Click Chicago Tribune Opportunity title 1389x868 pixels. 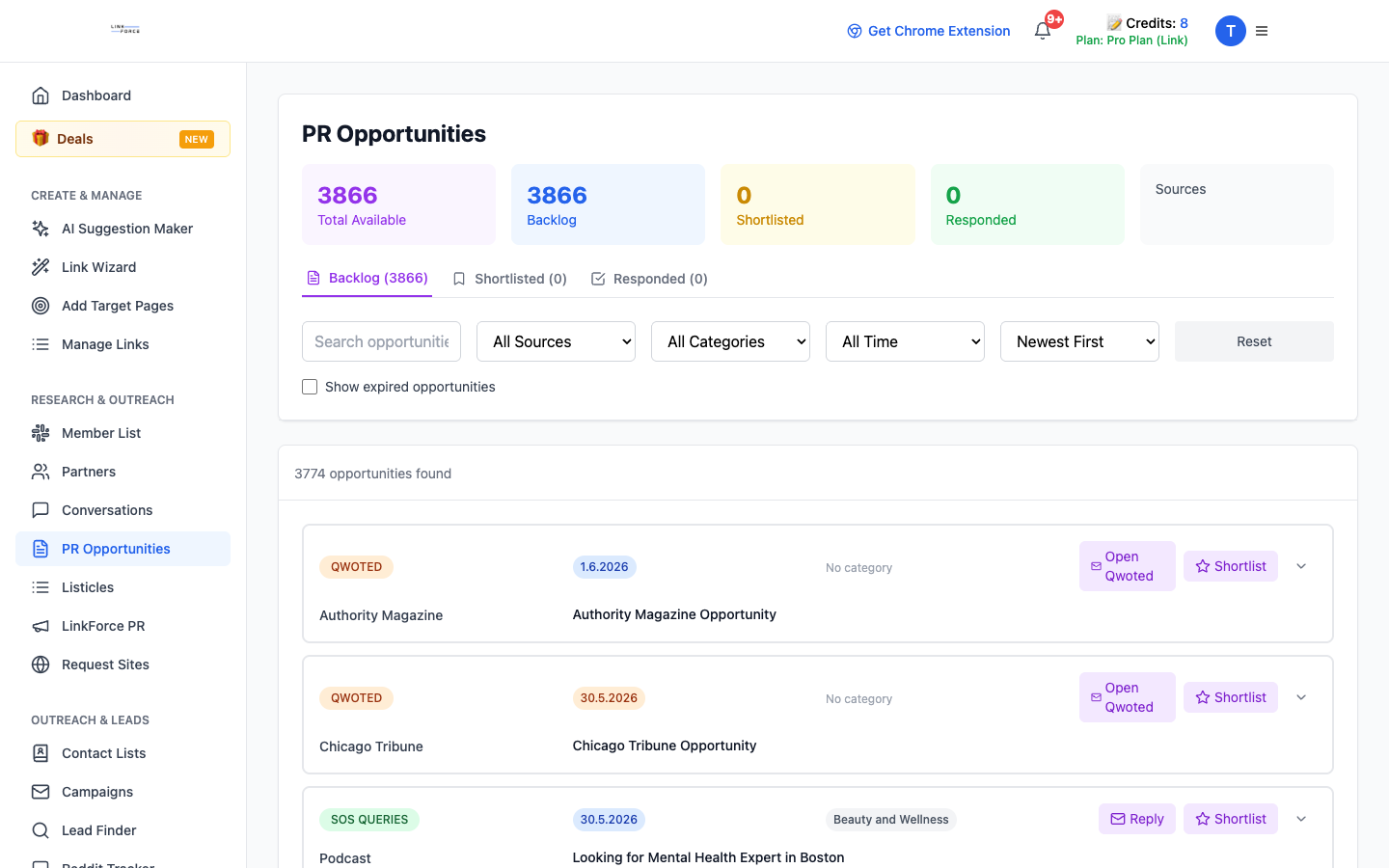(x=665, y=746)
